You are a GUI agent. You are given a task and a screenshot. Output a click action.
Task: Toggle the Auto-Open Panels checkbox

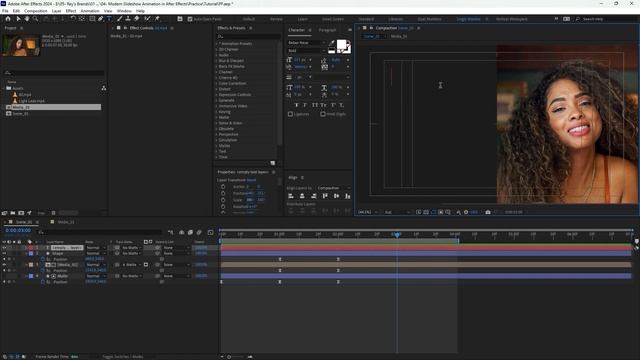[x=190, y=19]
